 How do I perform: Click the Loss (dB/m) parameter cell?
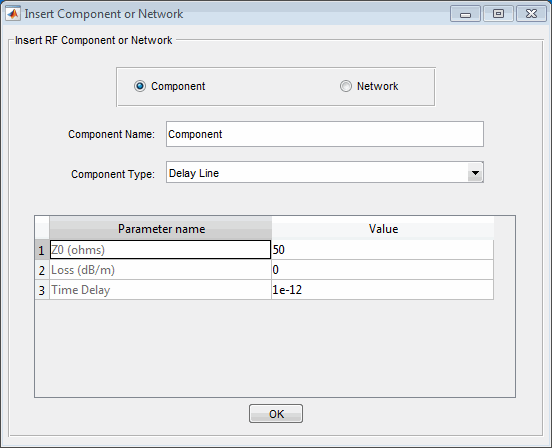[161, 270]
